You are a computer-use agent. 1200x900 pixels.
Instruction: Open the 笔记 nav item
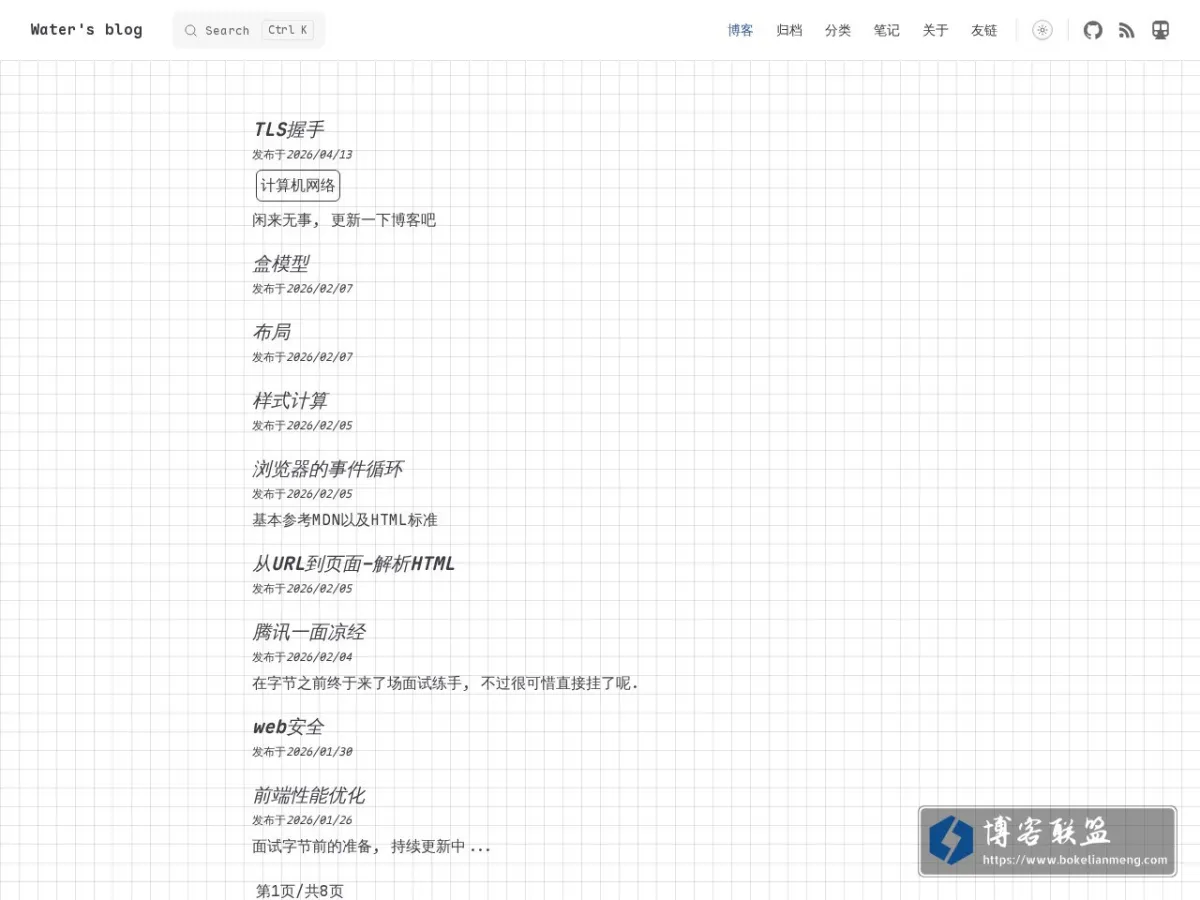(886, 30)
